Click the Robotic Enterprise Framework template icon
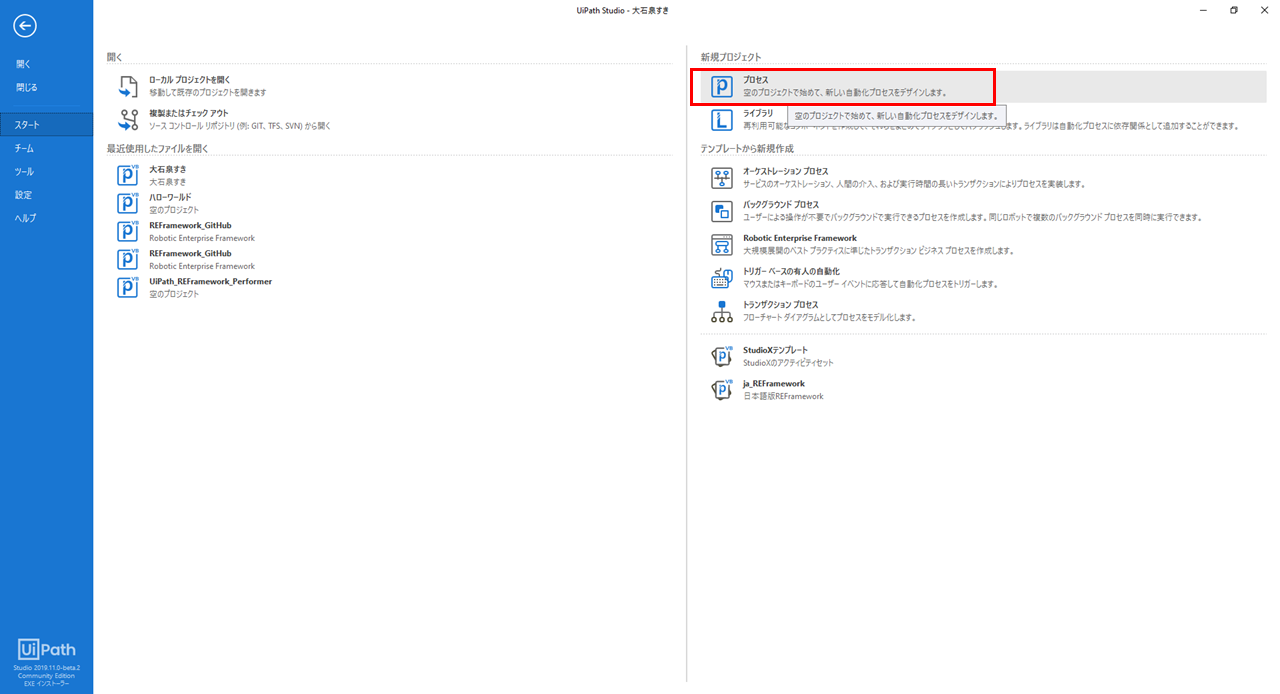 [x=722, y=244]
